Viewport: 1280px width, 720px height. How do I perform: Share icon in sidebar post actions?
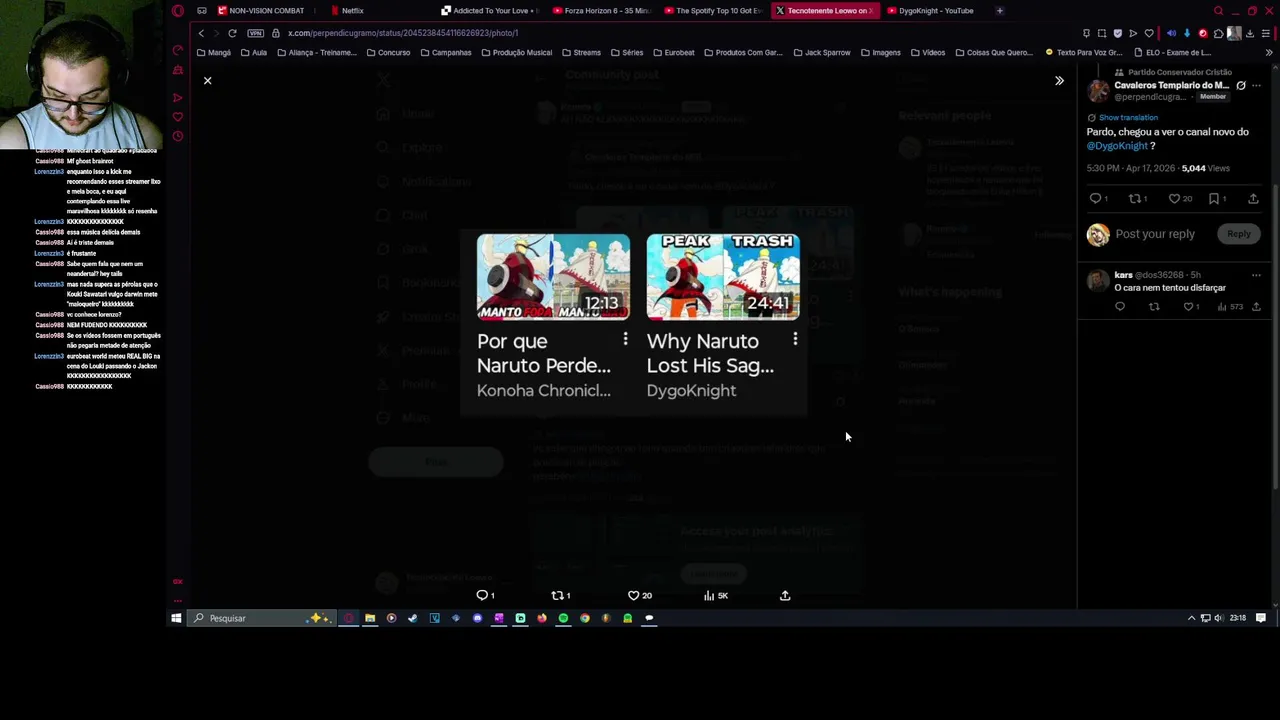1253,198
